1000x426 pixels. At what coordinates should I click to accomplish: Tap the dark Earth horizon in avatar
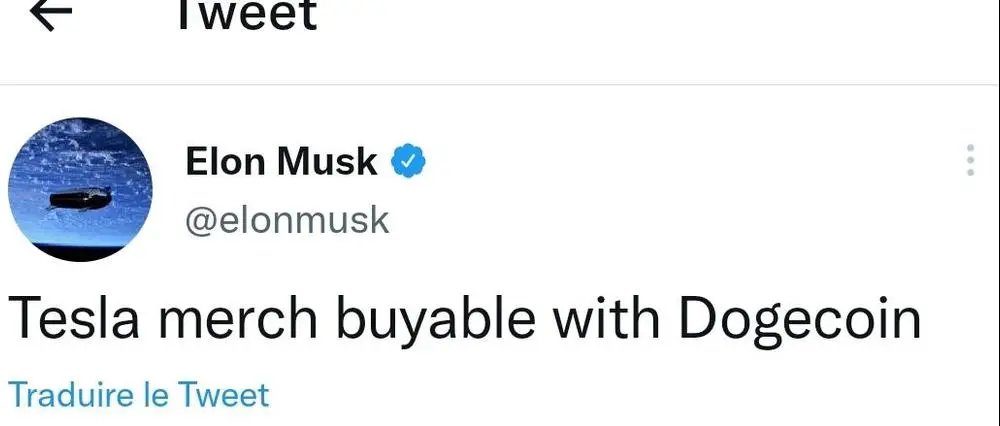(x=78, y=252)
